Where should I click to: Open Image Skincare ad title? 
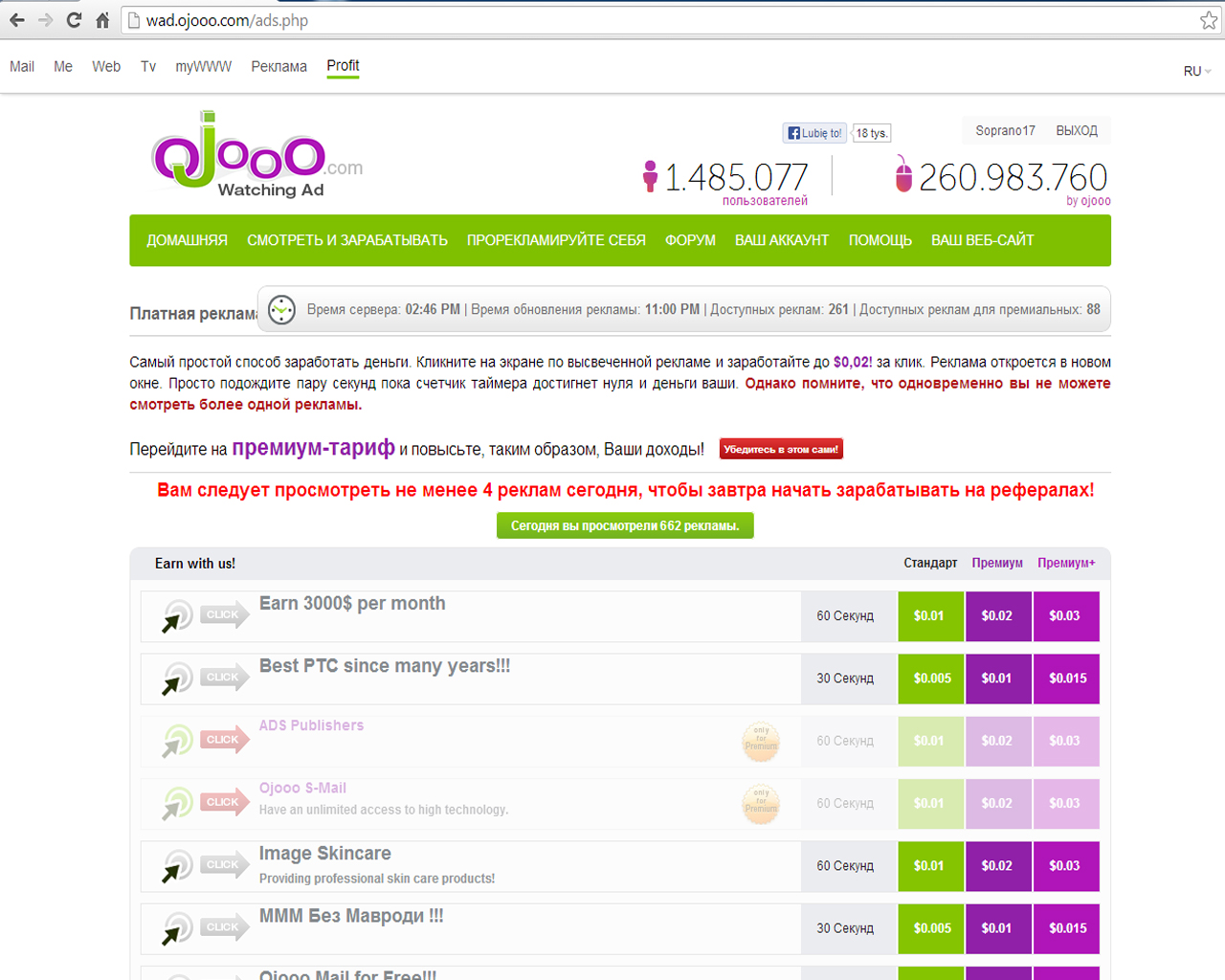click(x=324, y=853)
